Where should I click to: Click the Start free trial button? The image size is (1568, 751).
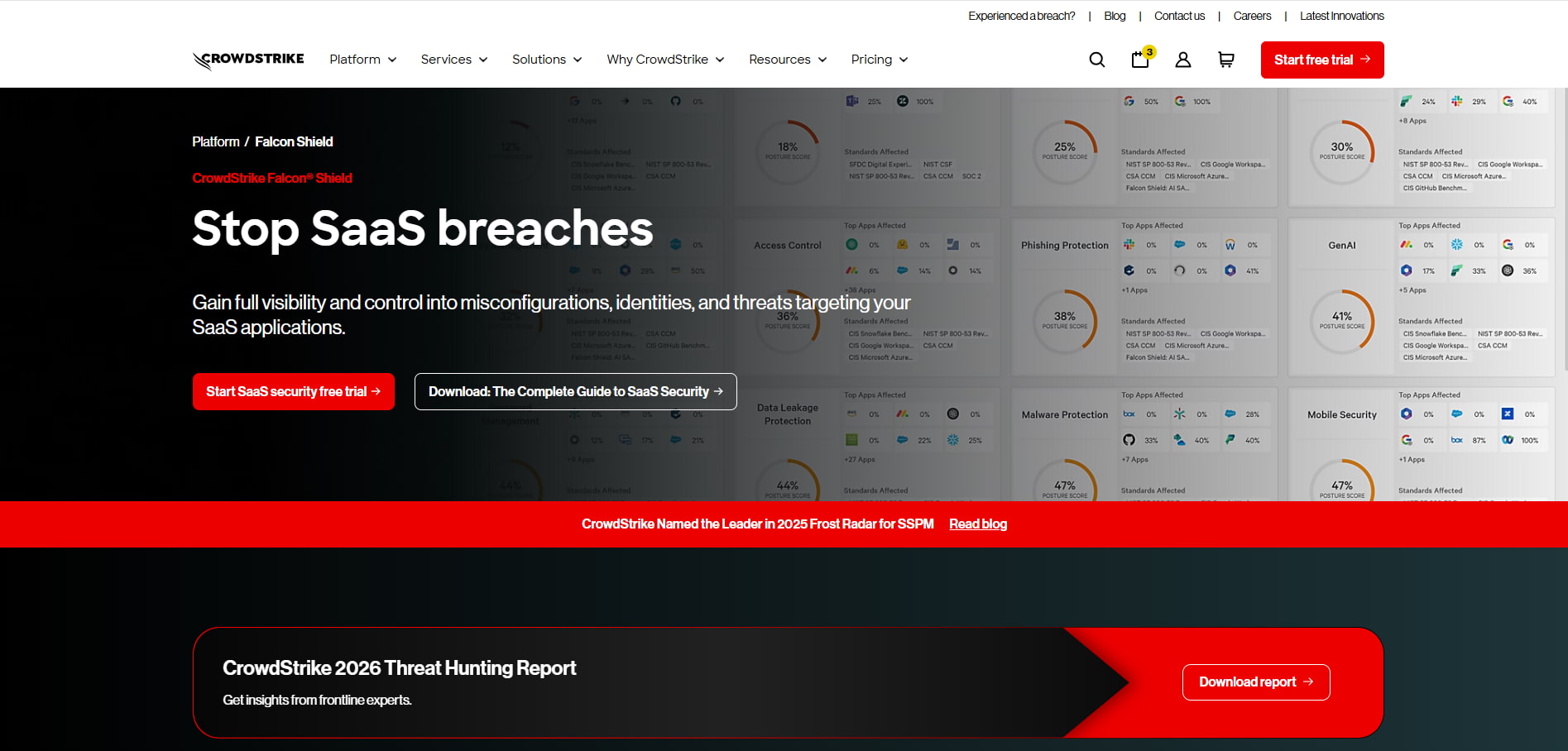point(1322,60)
